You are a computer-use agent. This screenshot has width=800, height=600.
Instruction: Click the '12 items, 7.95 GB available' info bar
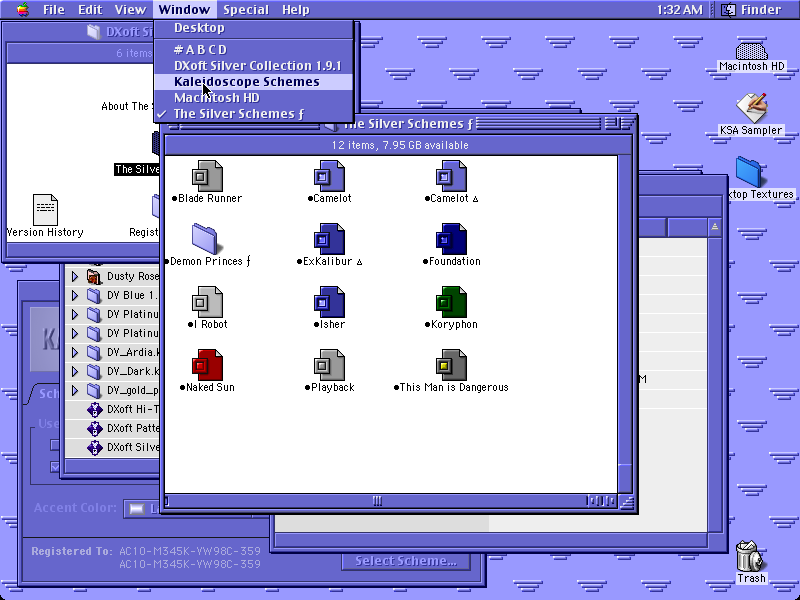pos(399,145)
